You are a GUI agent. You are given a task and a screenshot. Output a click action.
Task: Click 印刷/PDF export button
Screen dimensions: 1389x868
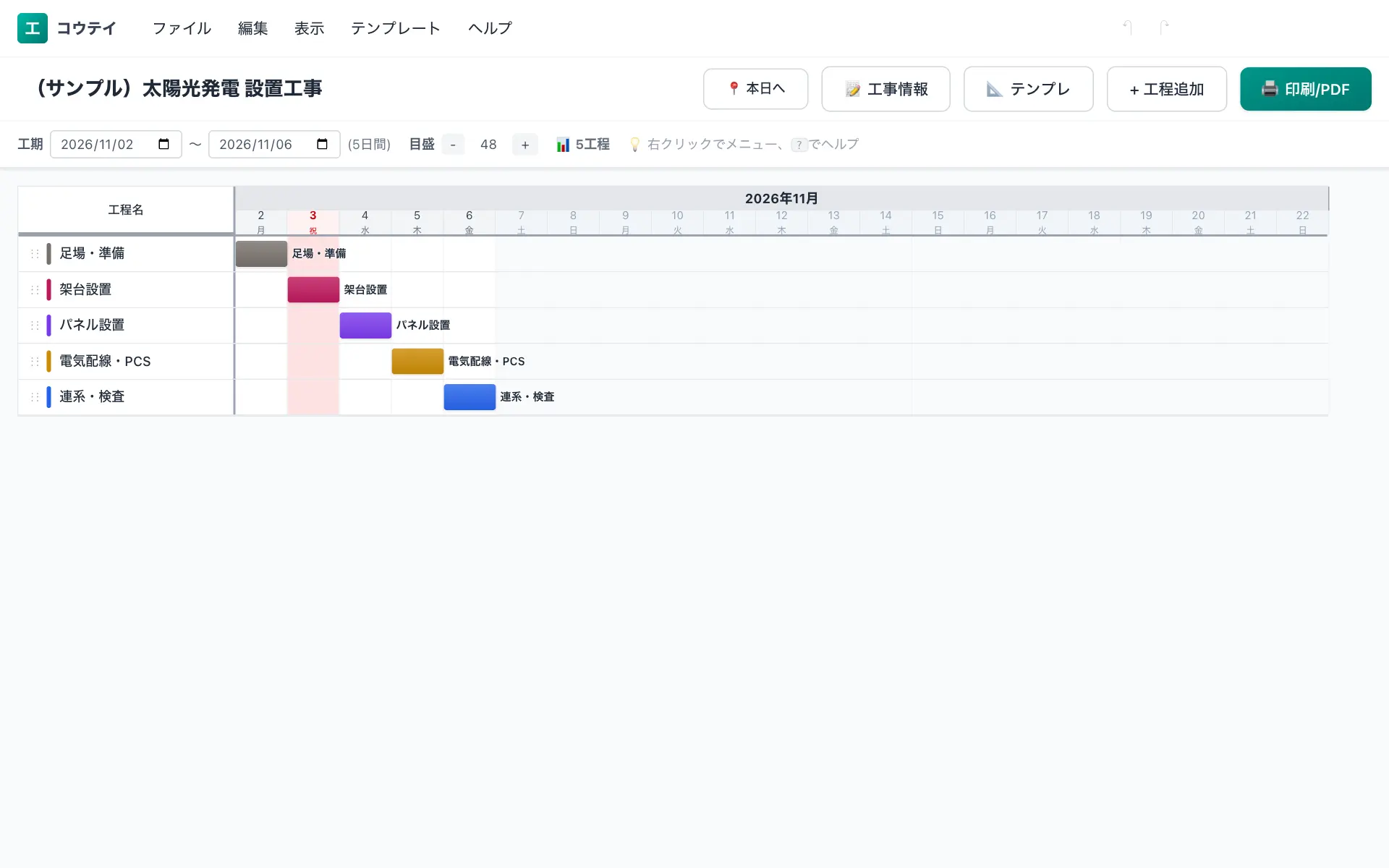pos(1306,89)
